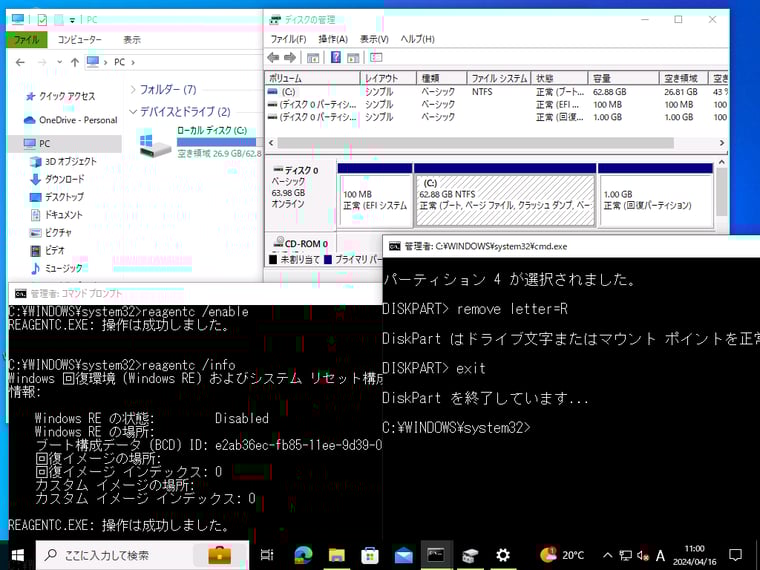The width and height of the screenshot is (760, 570).
Task: Sort by 種類 column header
Action: (x=441, y=78)
